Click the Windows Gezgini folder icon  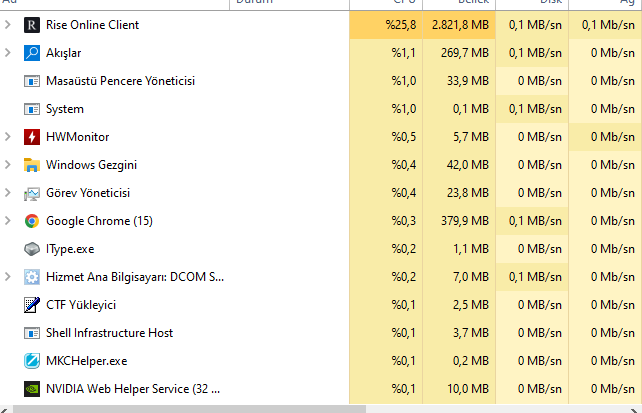coord(32,165)
